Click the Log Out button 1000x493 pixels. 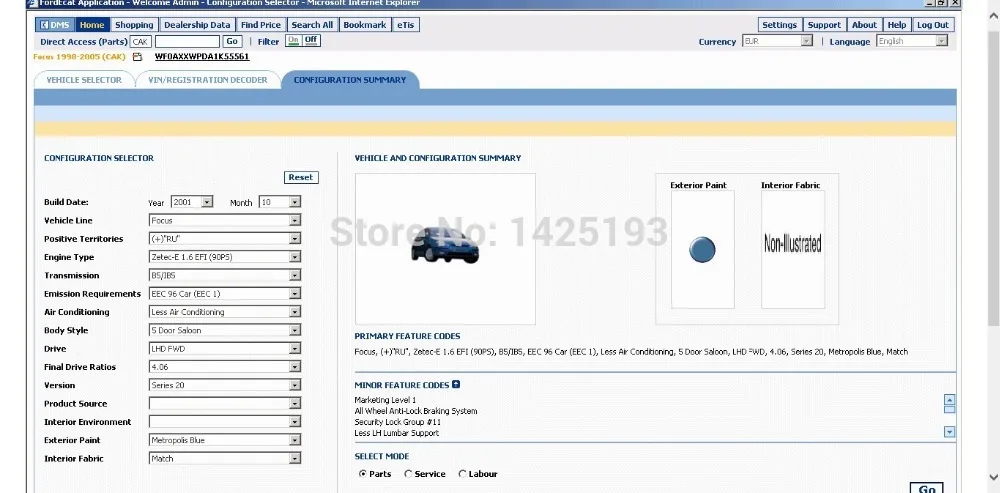pos(933,25)
